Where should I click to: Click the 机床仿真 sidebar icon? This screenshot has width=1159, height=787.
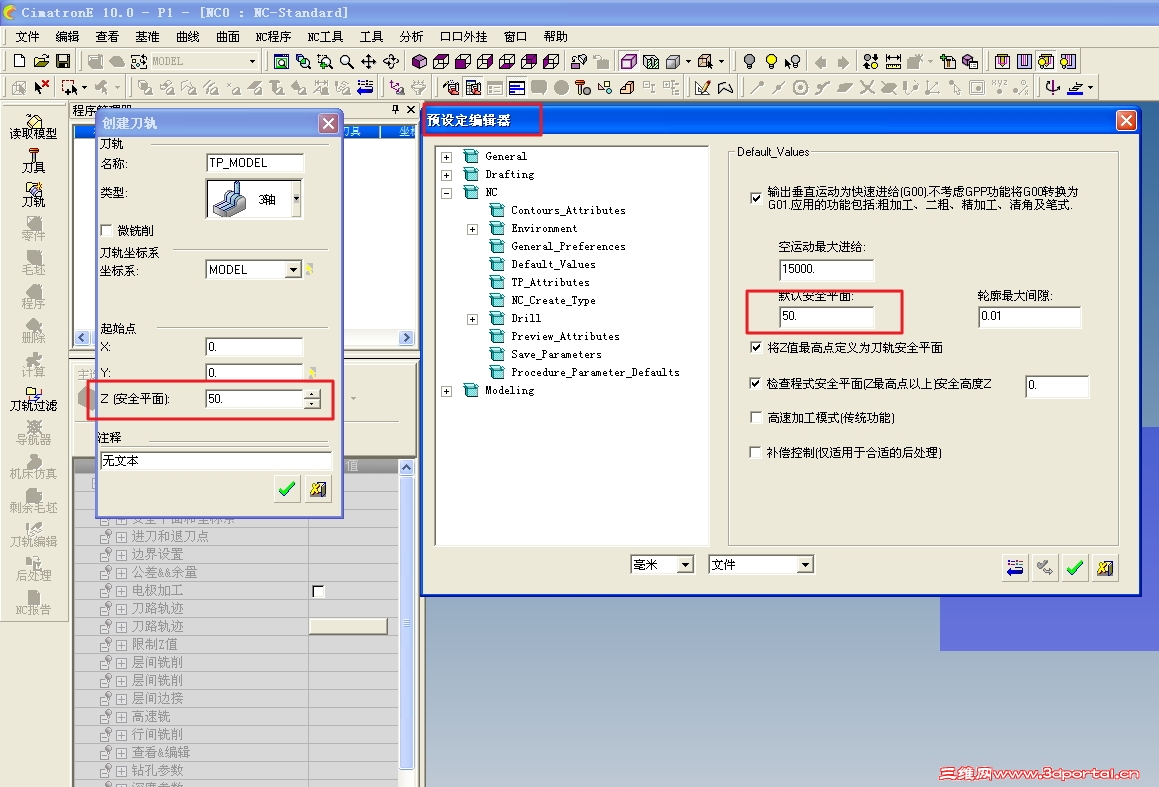pos(33,466)
